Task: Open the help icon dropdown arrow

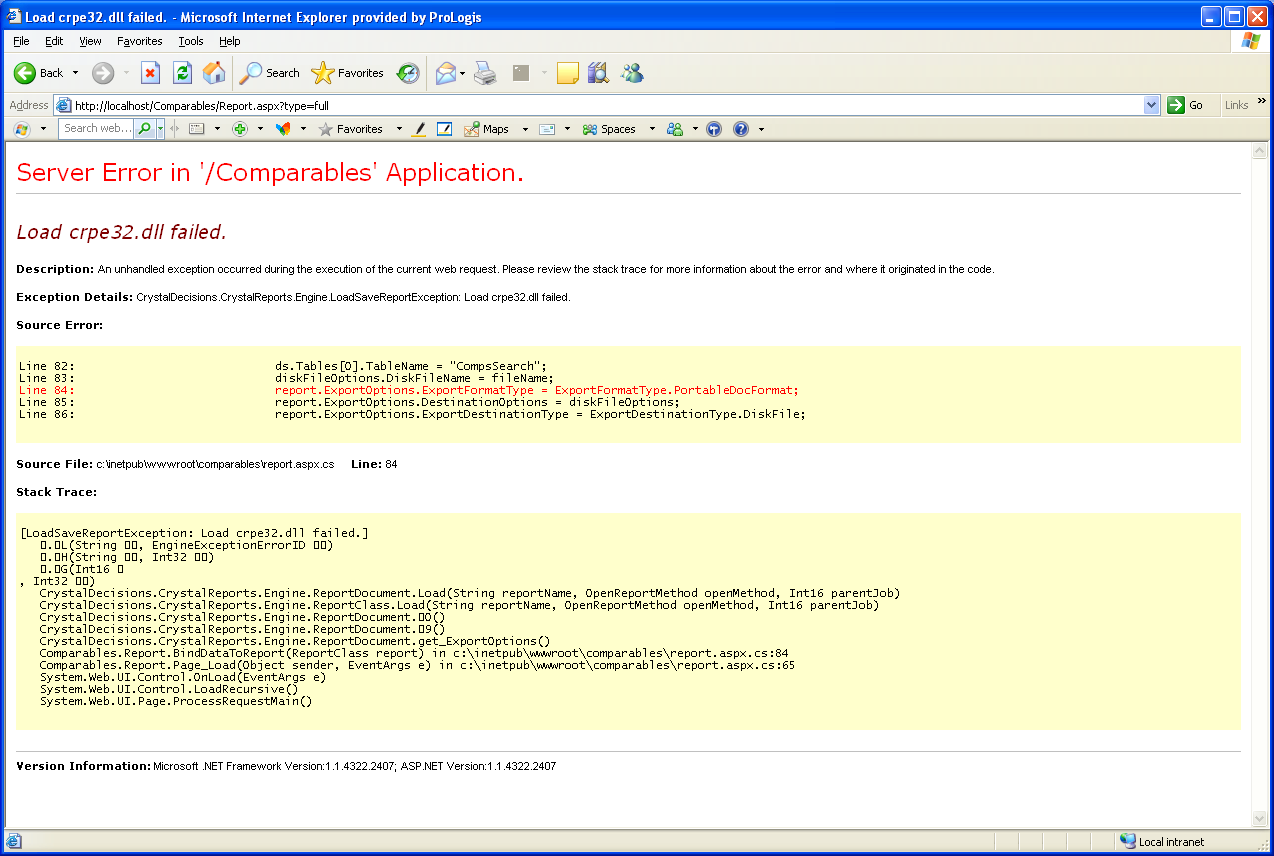Action: [761, 129]
